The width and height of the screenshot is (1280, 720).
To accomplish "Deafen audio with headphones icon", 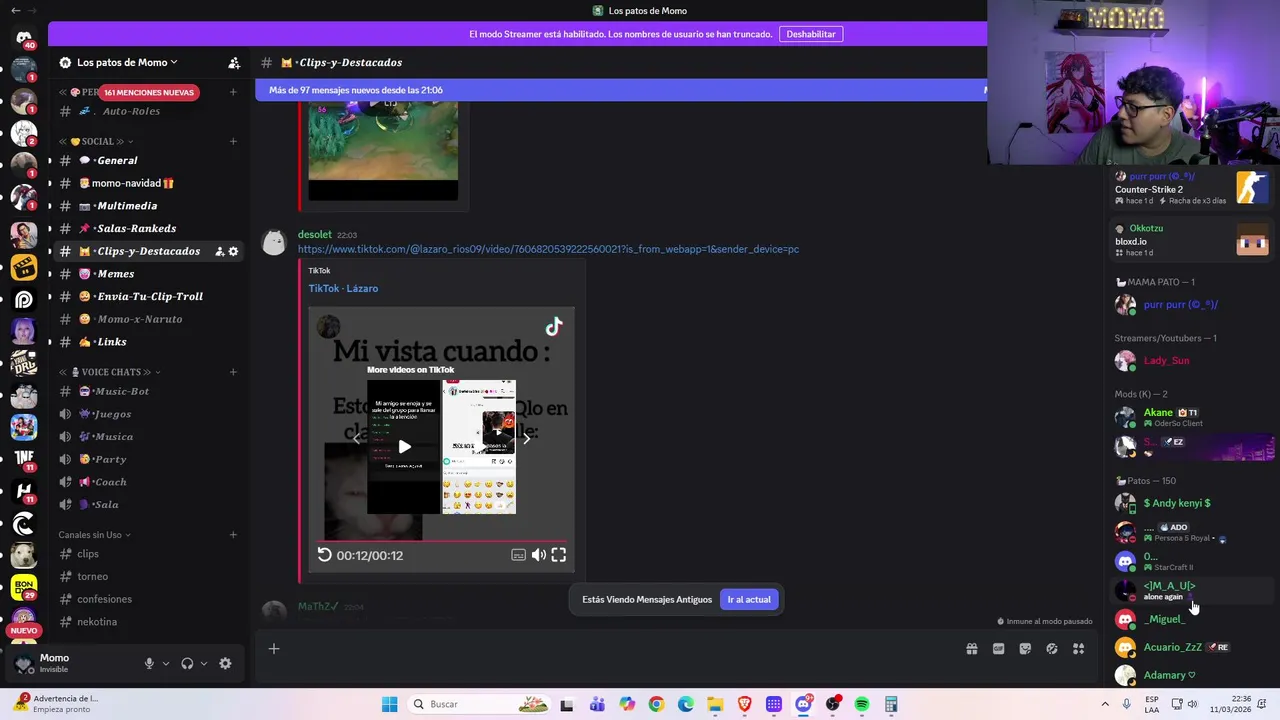I will point(187,663).
